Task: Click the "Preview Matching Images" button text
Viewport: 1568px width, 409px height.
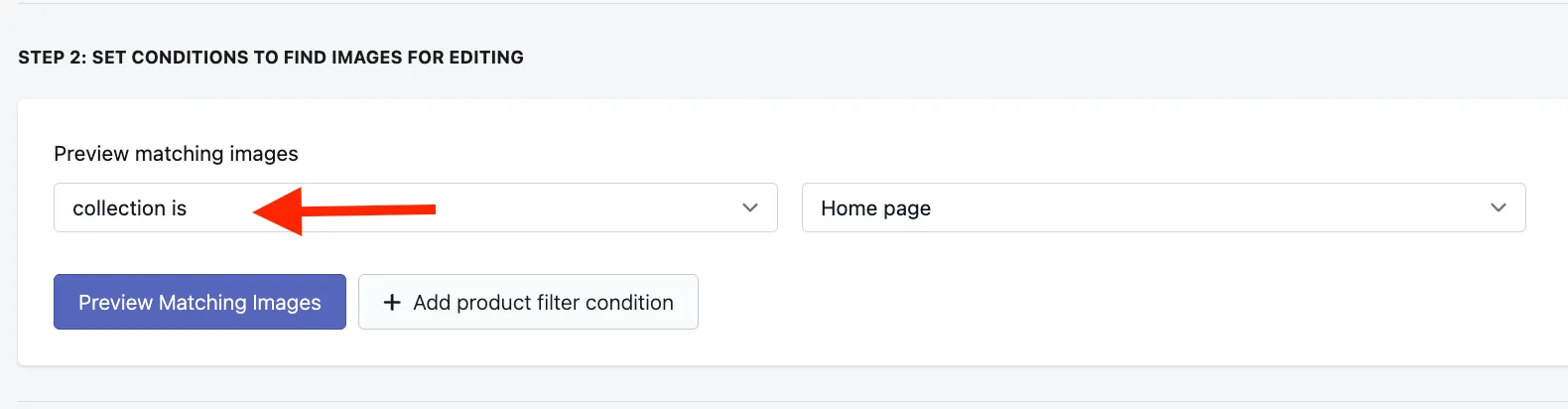Action: (199, 303)
